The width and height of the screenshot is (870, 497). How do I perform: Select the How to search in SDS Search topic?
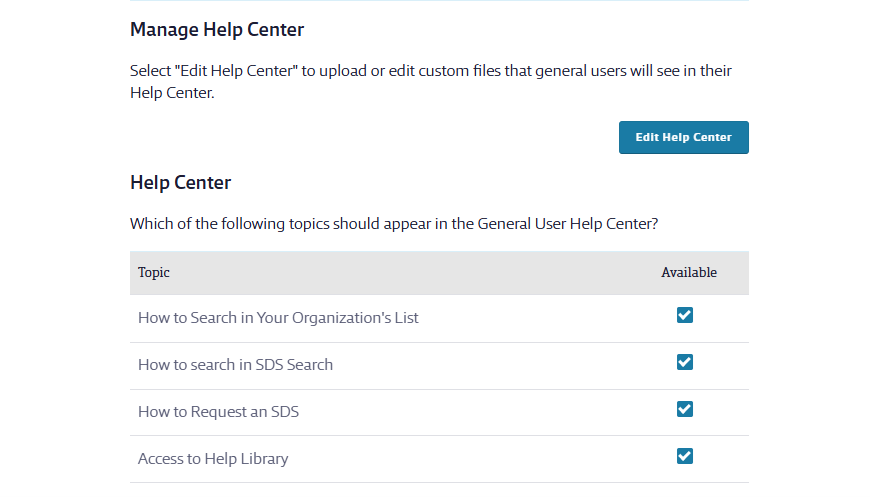point(235,365)
